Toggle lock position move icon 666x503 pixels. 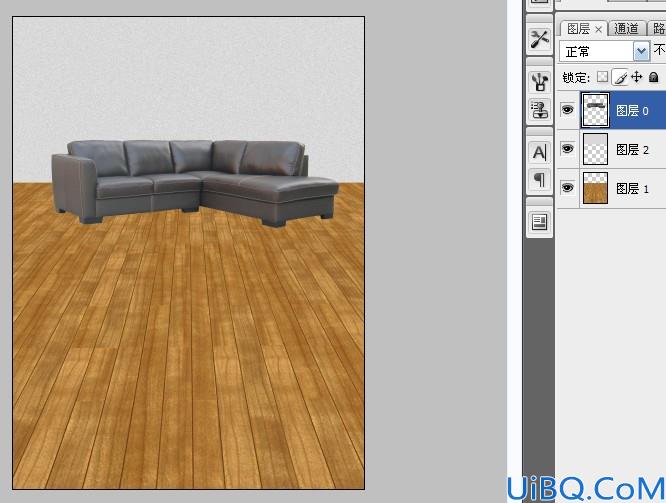pyautogui.click(x=637, y=77)
